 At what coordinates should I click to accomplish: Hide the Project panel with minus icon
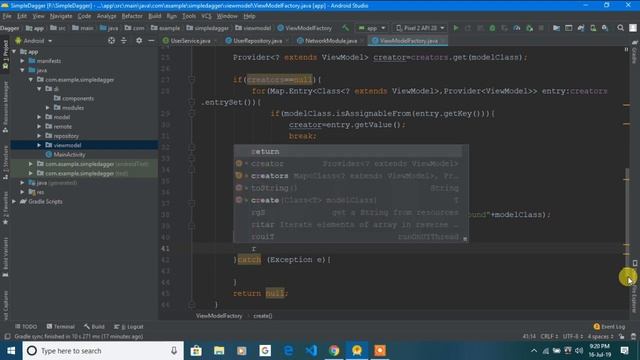151,41
